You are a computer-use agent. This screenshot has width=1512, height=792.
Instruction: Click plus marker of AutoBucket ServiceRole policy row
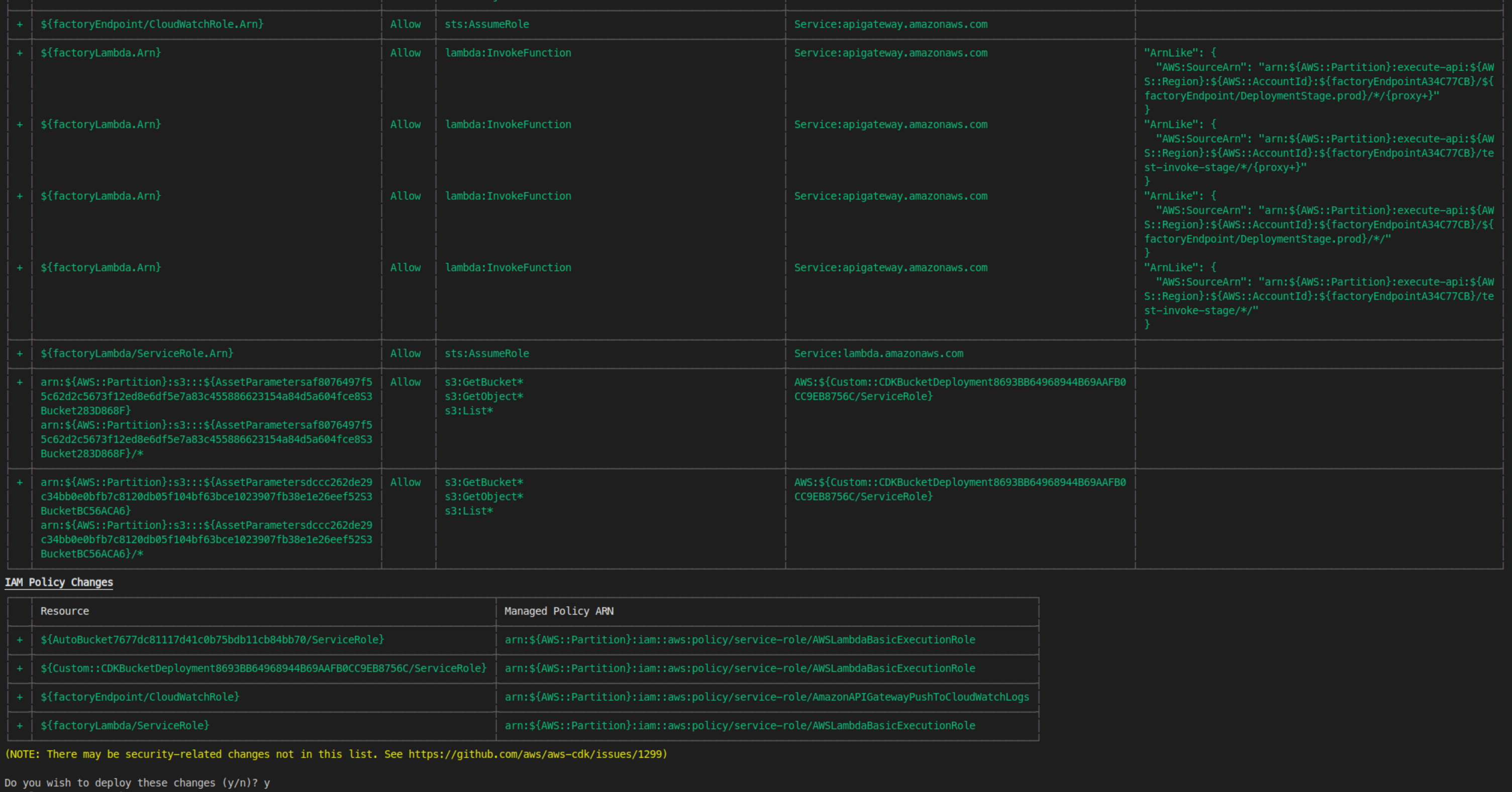tap(20, 640)
